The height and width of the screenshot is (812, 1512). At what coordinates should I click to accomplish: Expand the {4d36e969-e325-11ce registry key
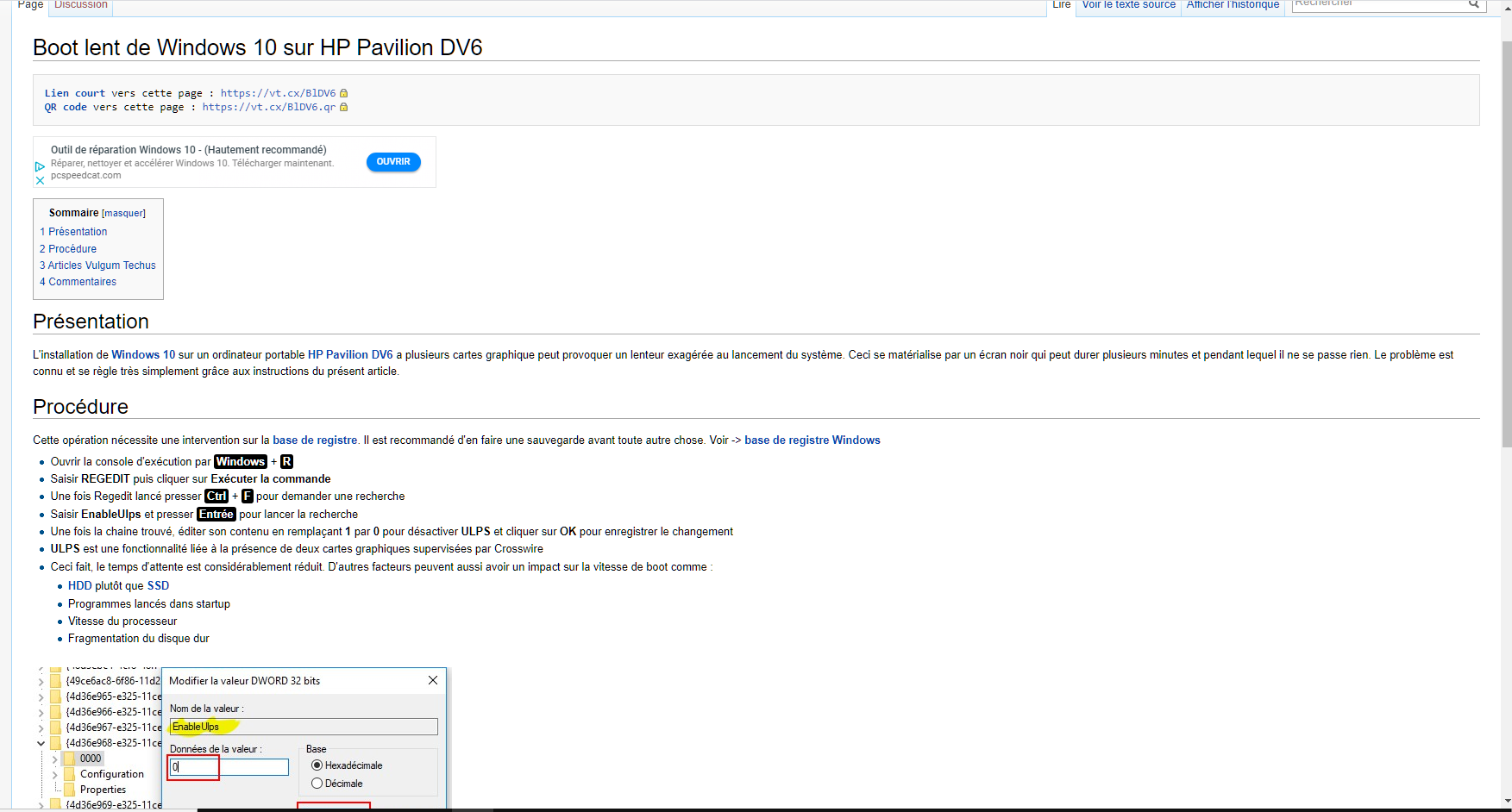[x=41, y=805]
